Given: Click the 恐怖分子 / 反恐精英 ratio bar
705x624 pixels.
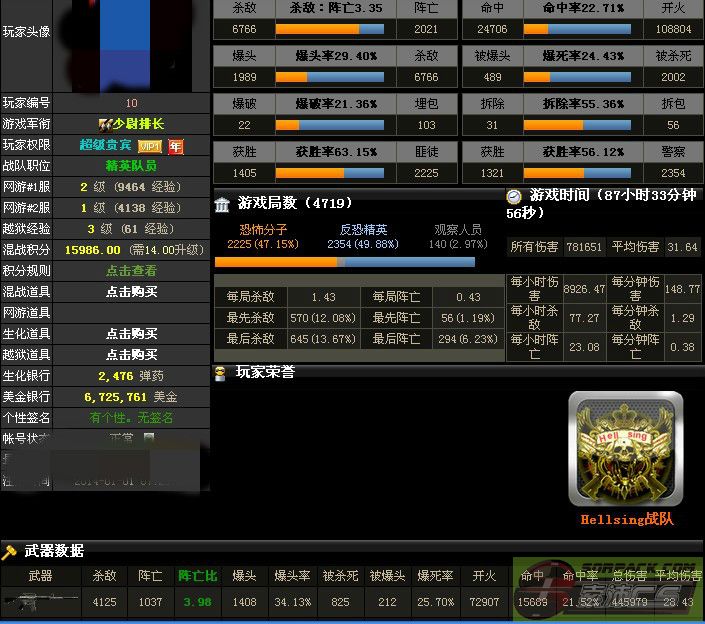Looking at the screenshot, I should point(344,262).
